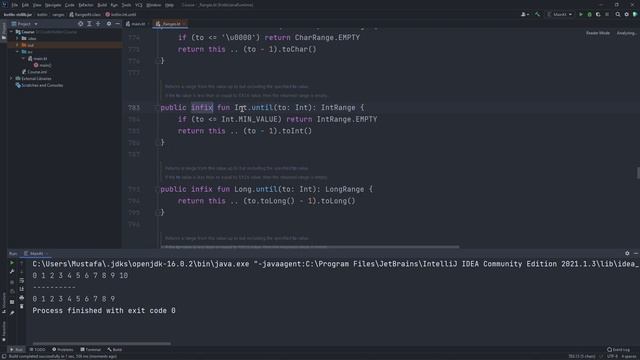Open the Tools menu
Screen dimensions: 640x360
[x=127, y=5]
